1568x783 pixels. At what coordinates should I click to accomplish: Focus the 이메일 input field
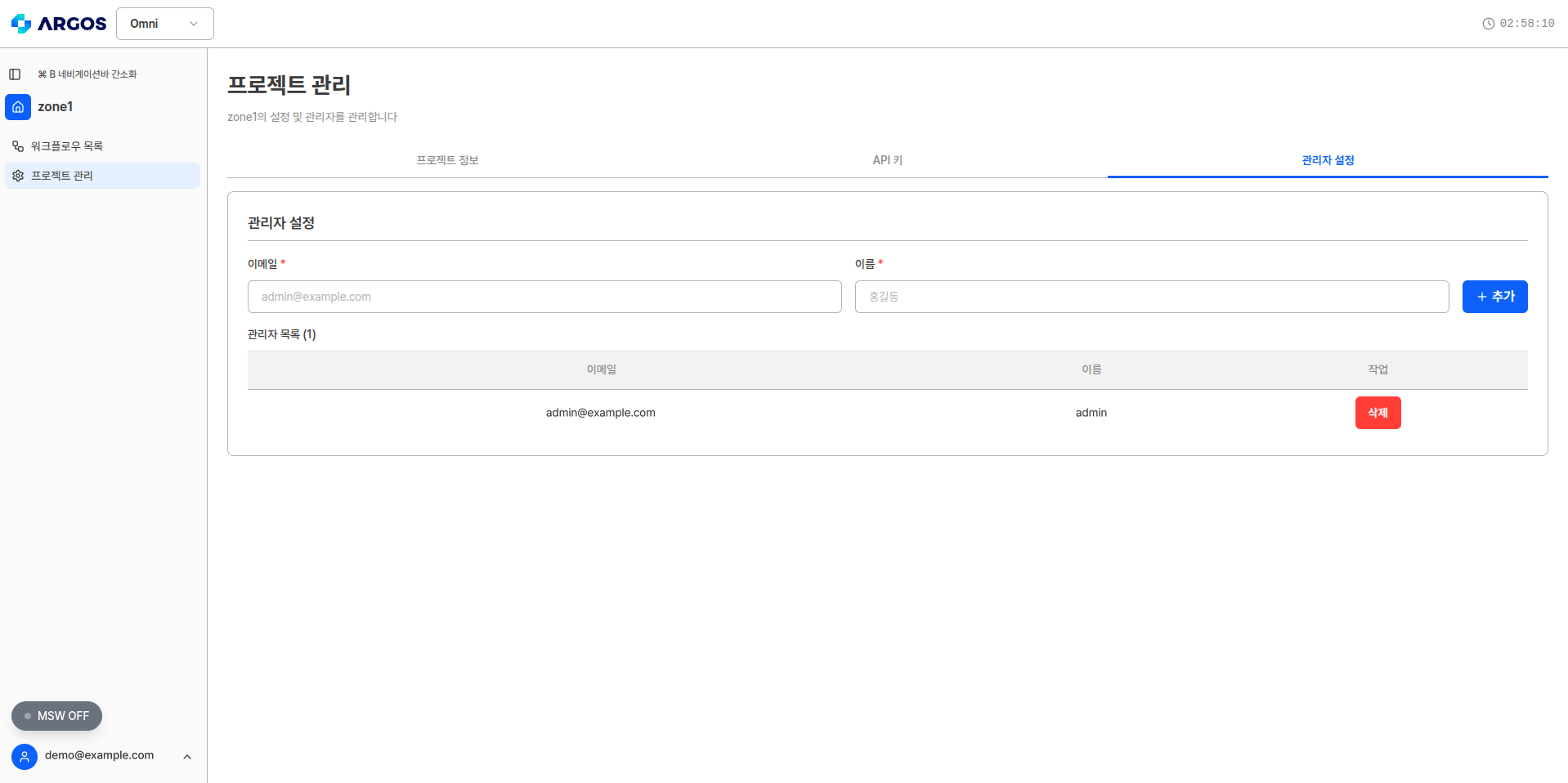click(x=544, y=297)
